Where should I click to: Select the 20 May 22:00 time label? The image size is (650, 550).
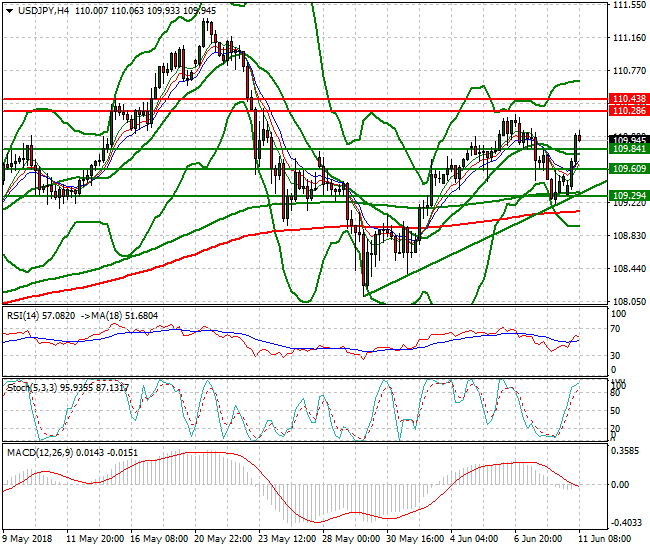223,539
